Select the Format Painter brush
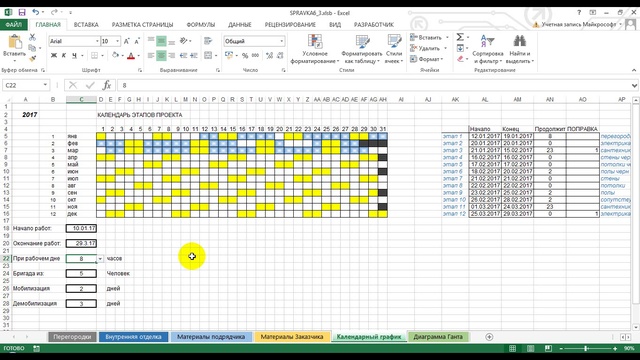This screenshot has height=360, width=640. [x=32, y=59]
